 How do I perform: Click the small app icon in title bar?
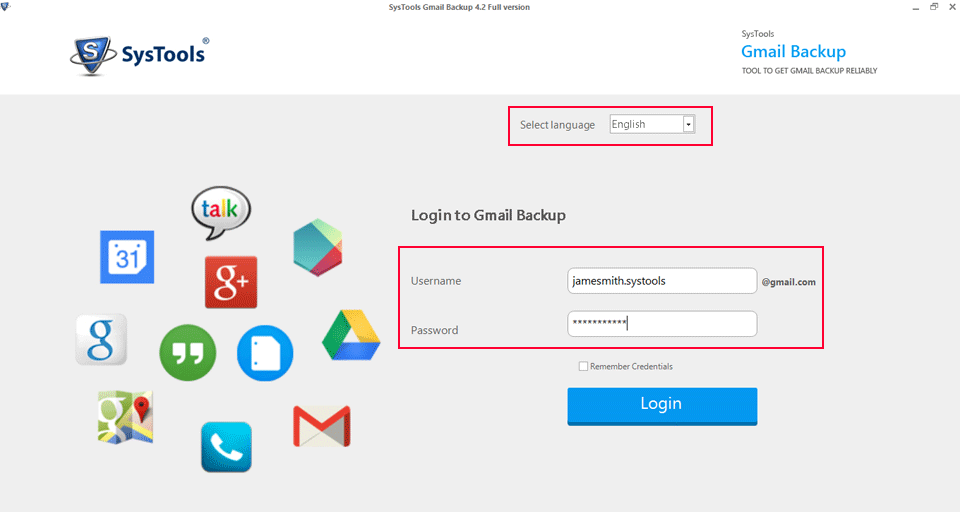[6, 7]
